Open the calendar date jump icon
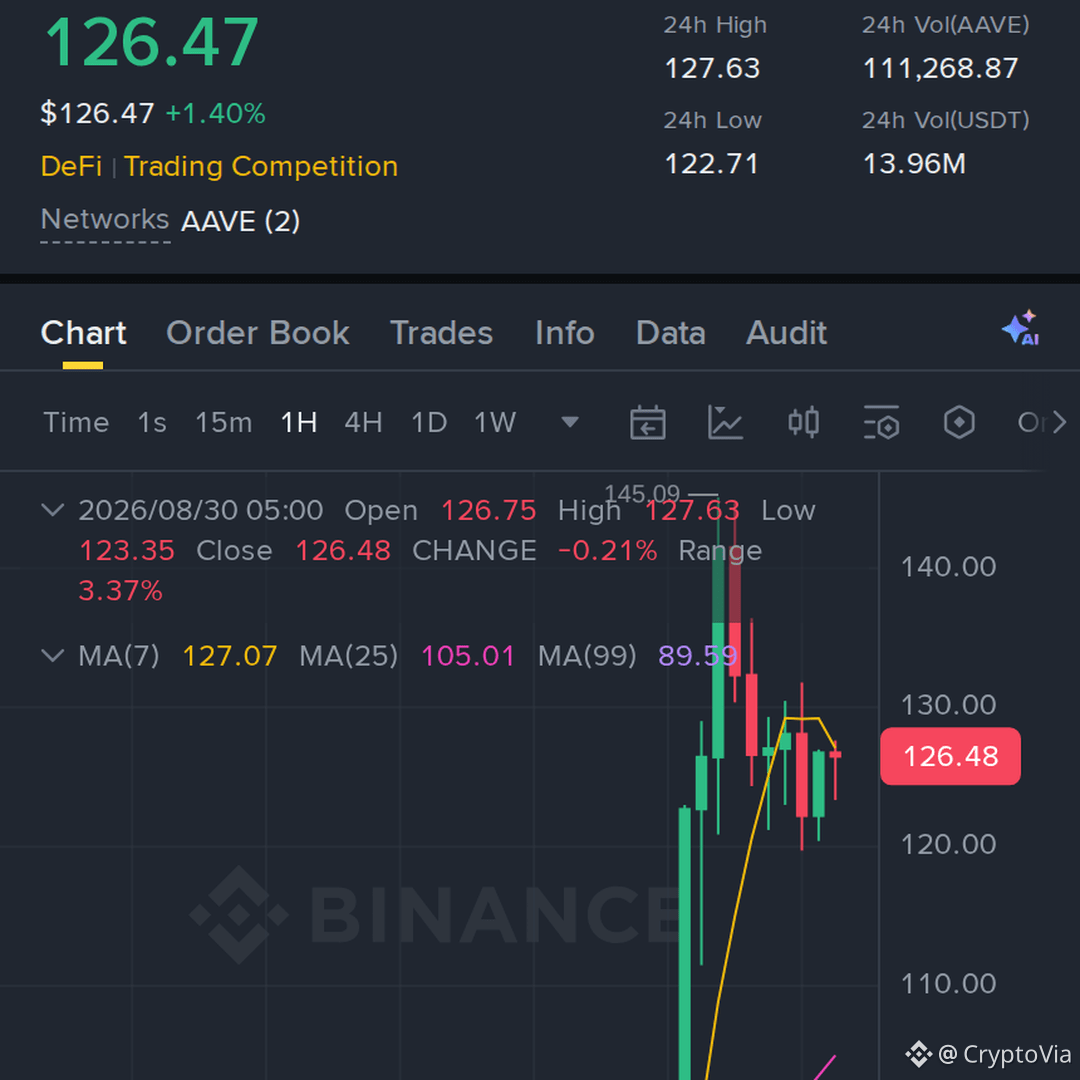 pyautogui.click(x=647, y=422)
